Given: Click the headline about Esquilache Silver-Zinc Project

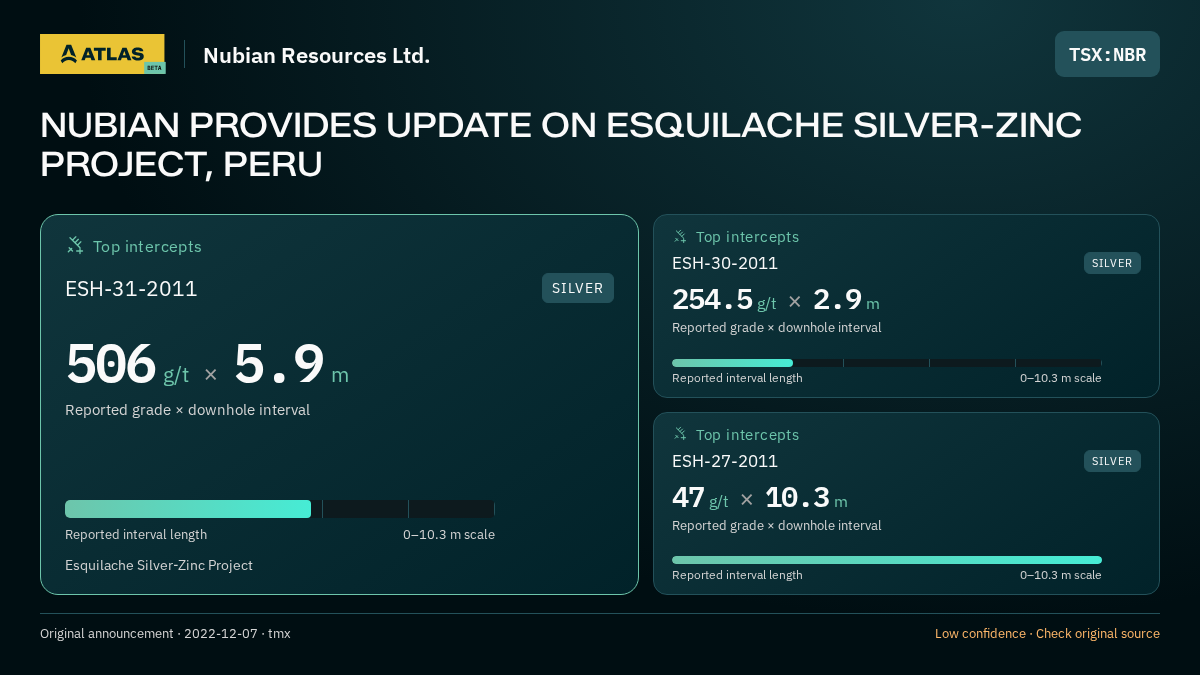Looking at the screenshot, I should point(561,145).
